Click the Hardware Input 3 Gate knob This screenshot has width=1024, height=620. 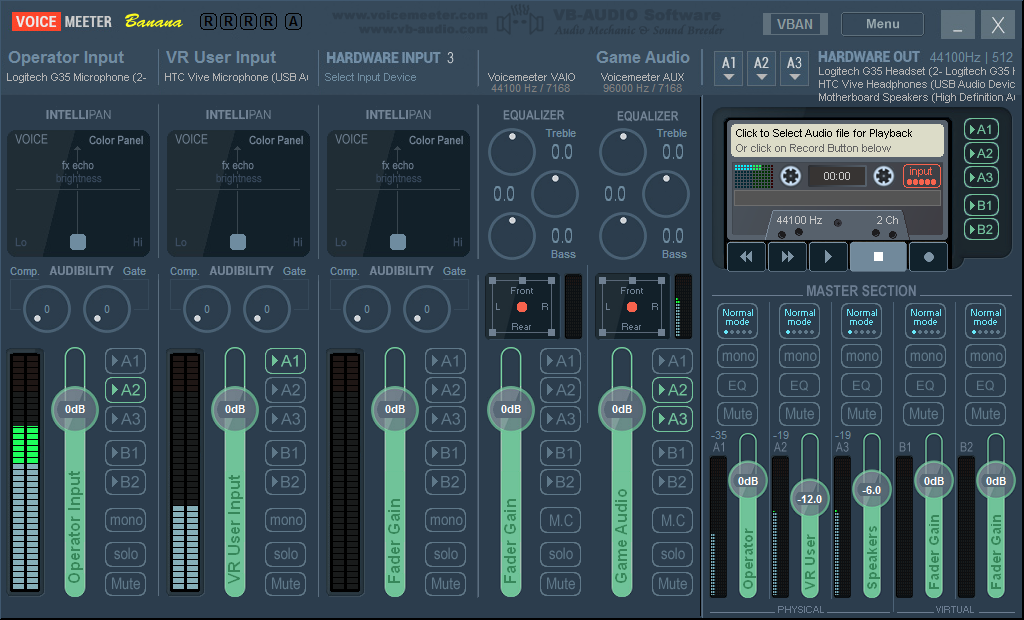(x=426, y=309)
